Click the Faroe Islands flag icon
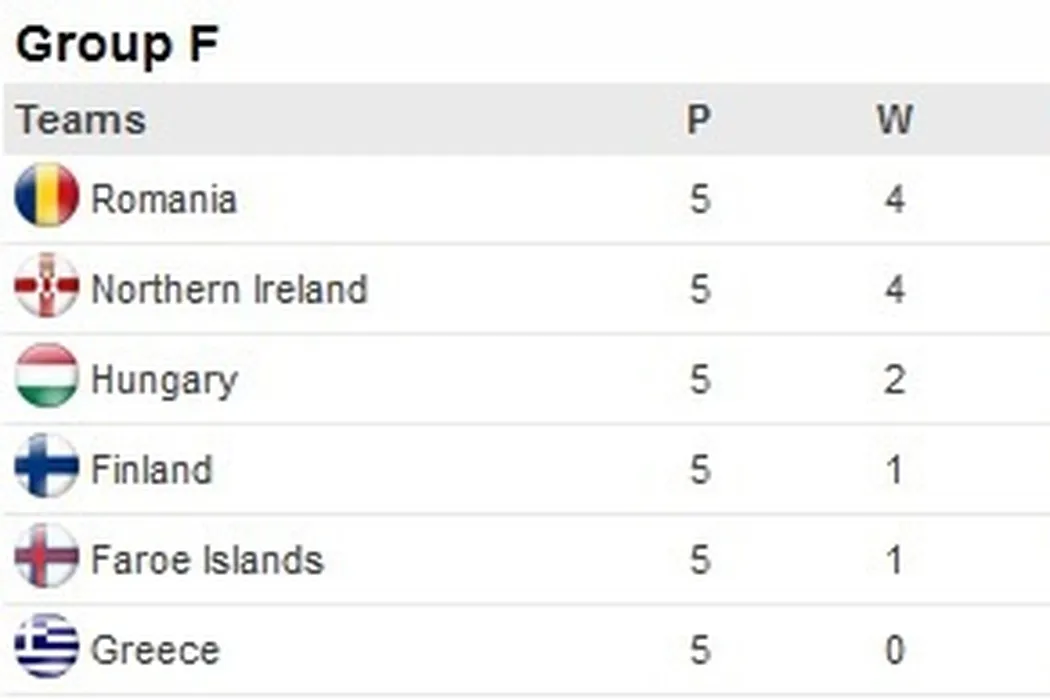 46,556
